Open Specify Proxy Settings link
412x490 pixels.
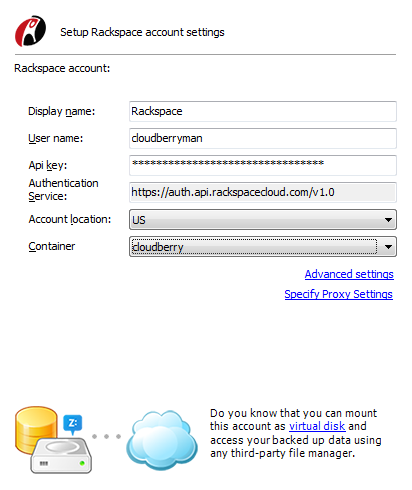[x=338, y=294]
